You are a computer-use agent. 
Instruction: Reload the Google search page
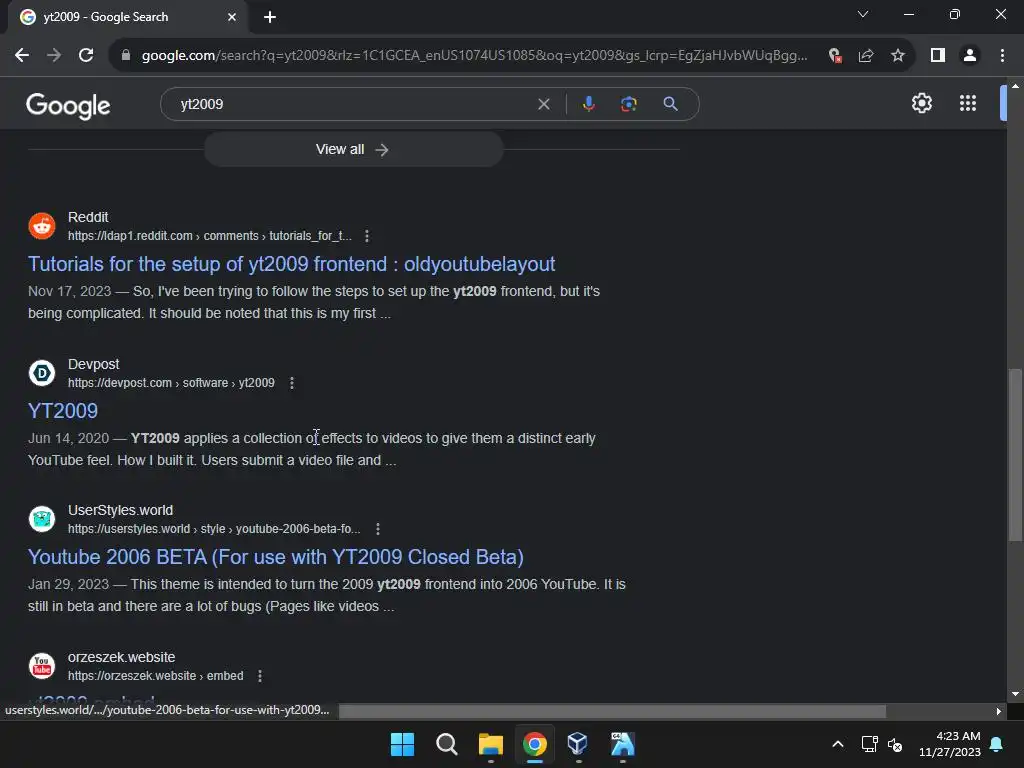[x=86, y=56]
